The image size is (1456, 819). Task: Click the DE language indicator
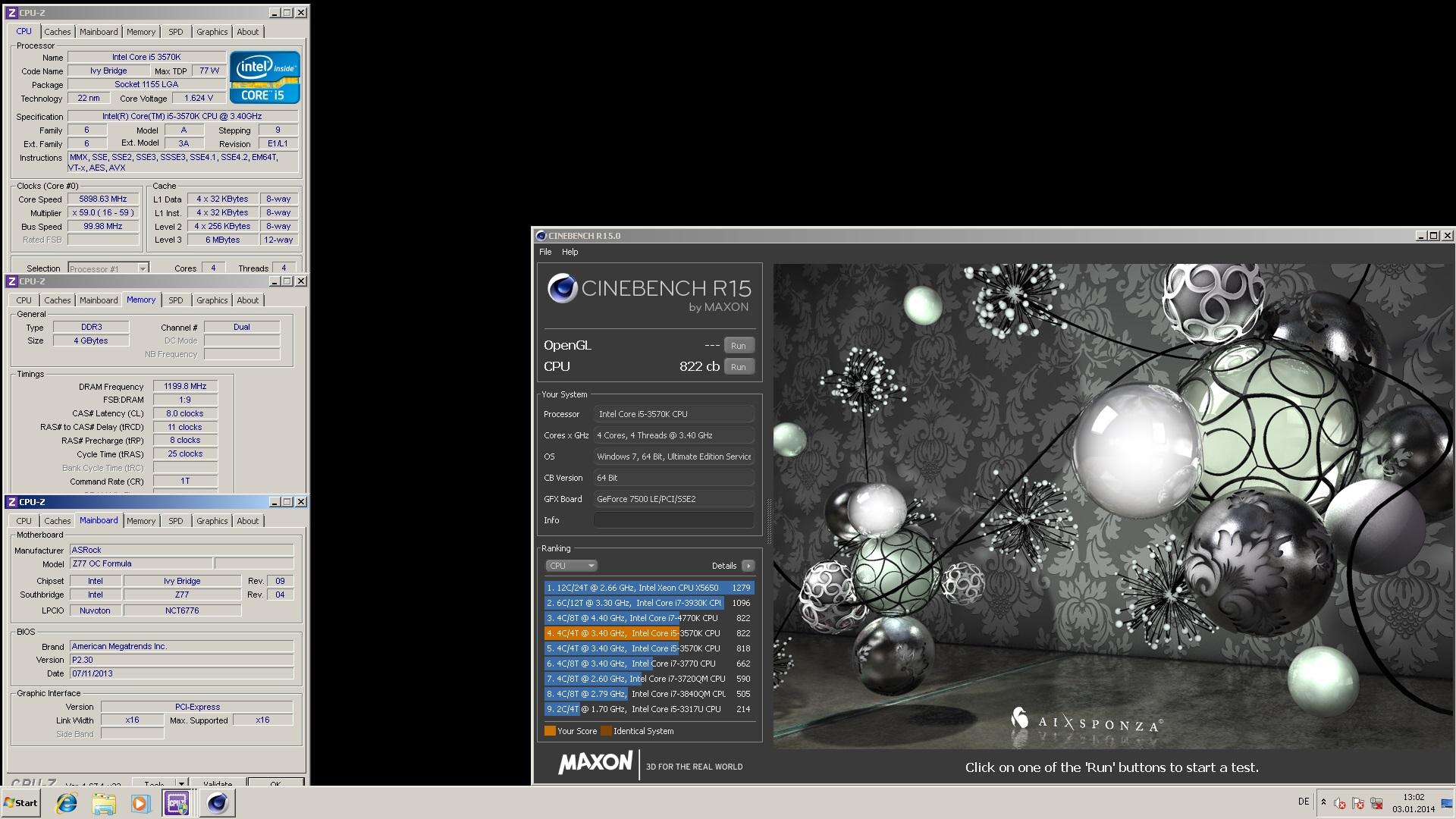(1304, 802)
